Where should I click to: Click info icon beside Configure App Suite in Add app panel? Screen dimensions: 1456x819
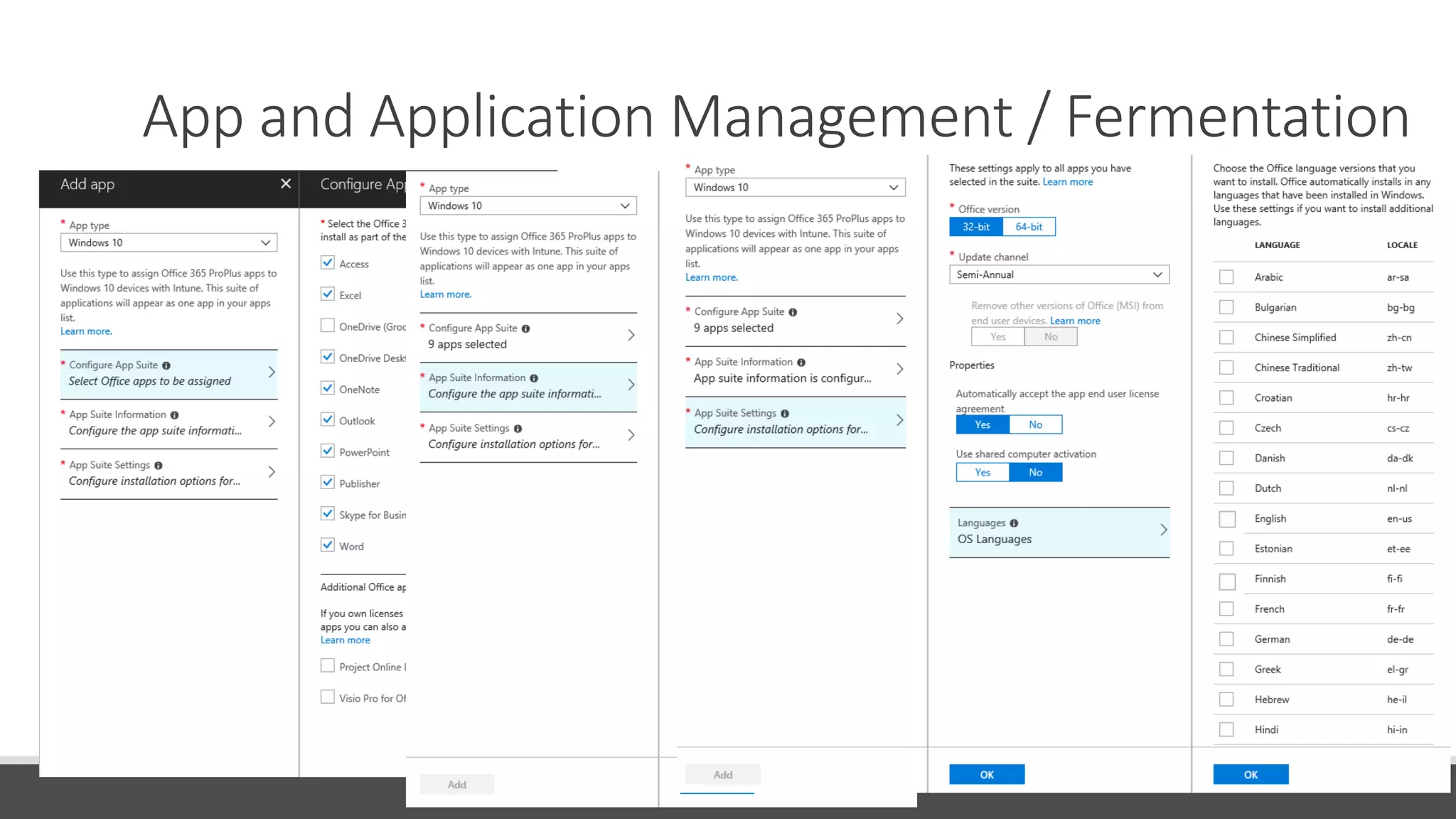[166, 365]
